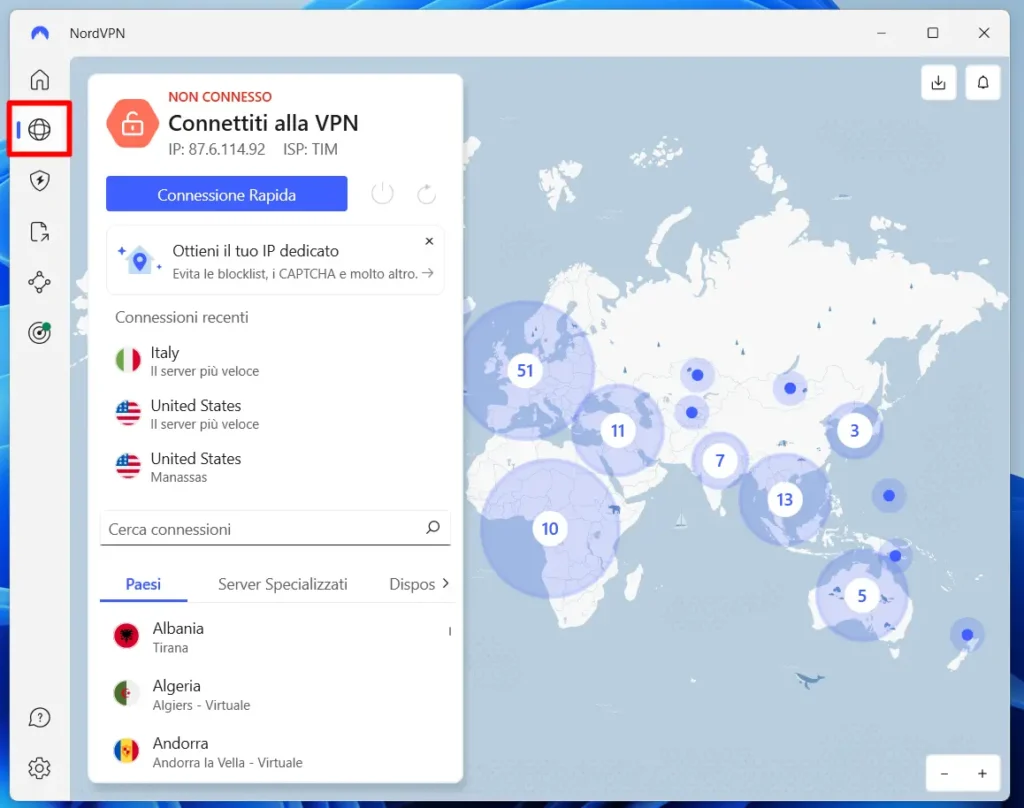Click the orange unlocked padlock status icon
Screen dimensions: 1024x808
(133, 123)
